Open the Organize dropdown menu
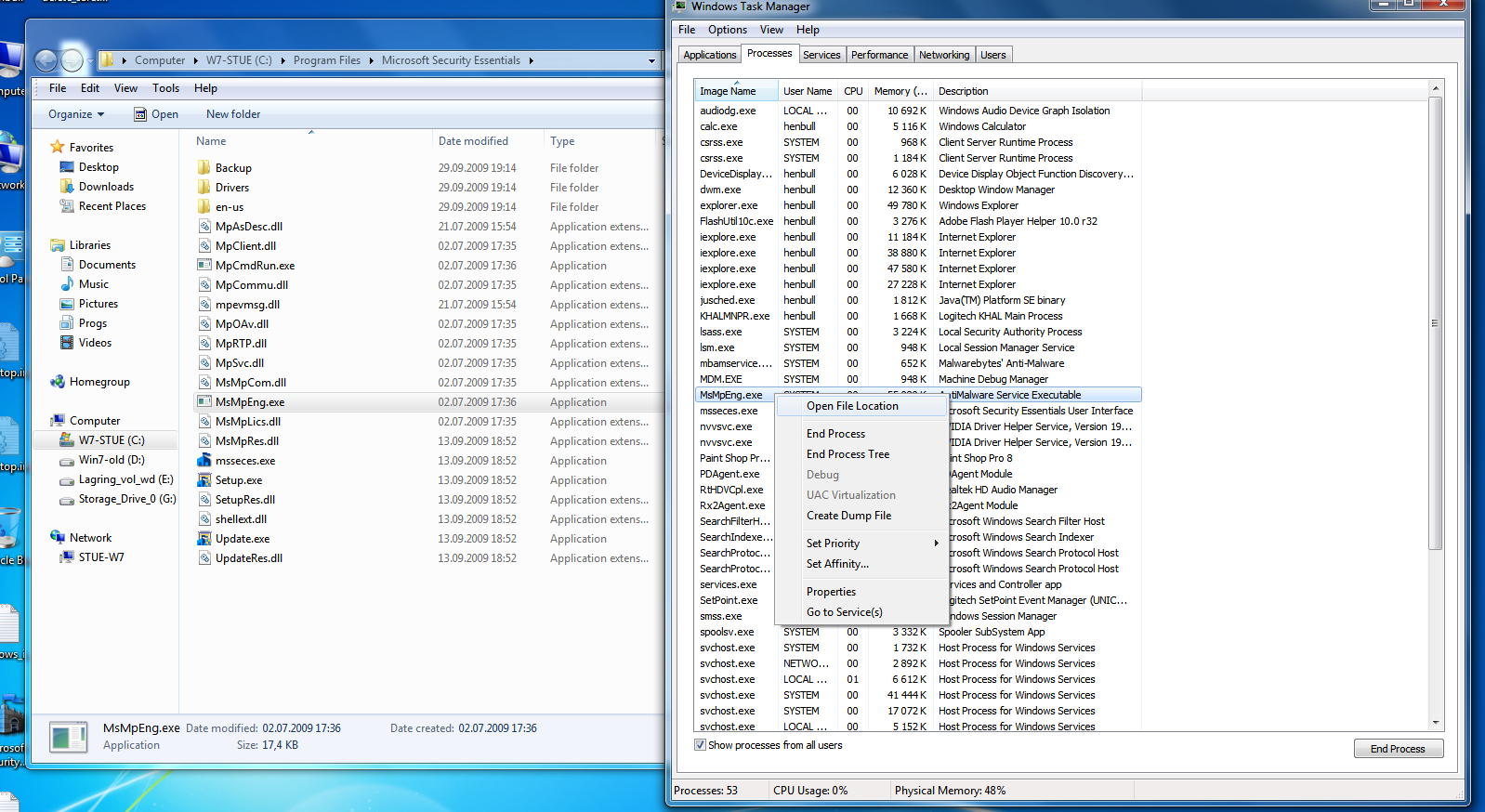Image resolution: width=1485 pixels, height=812 pixels. [x=76, y=114]
